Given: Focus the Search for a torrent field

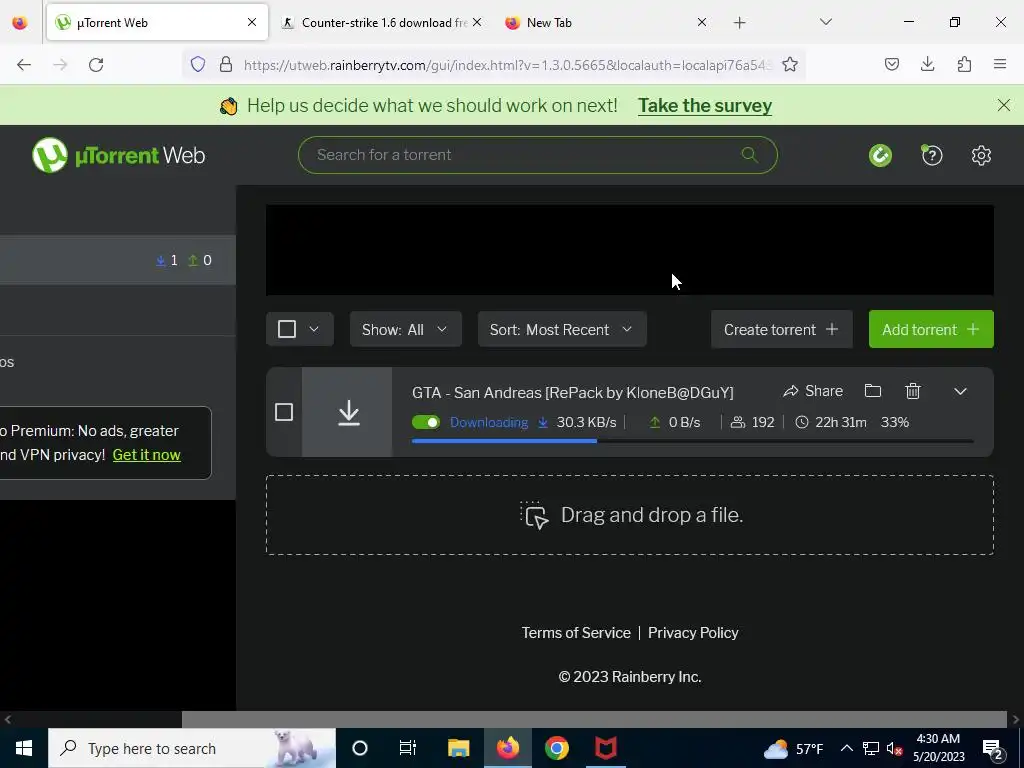Looking at the screenshot, I should click(537, 155).
